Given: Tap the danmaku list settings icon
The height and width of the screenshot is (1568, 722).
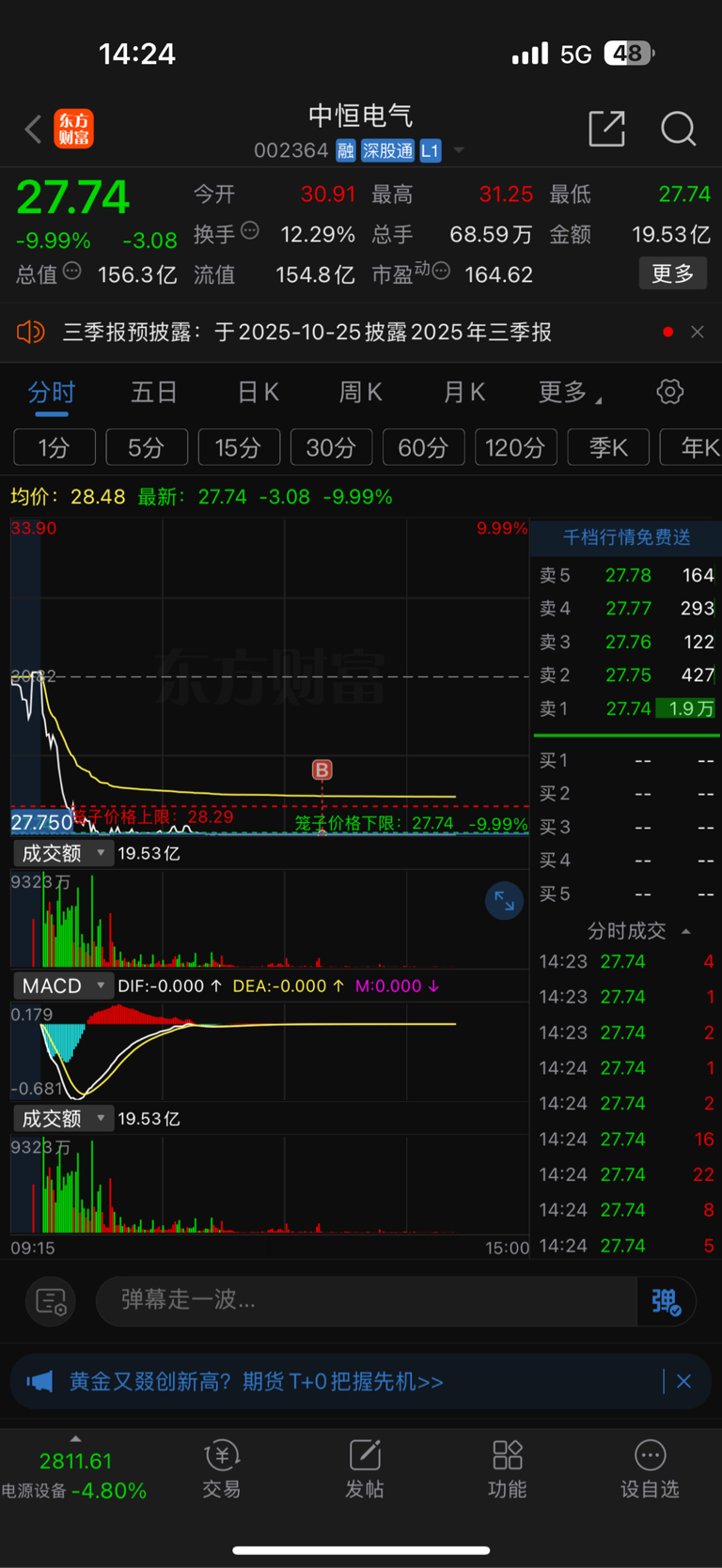Looking at the screenshot, I should tap(50, 1300).
